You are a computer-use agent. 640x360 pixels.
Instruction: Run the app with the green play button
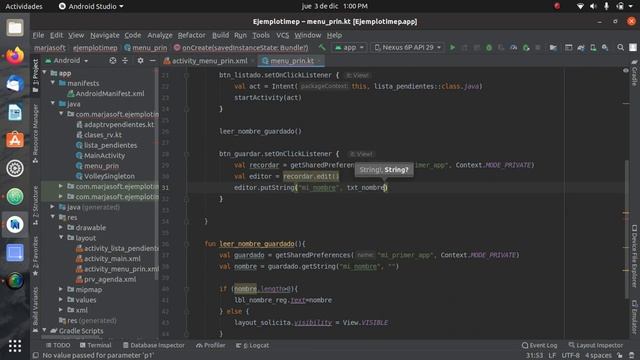[x=452, y=47]
